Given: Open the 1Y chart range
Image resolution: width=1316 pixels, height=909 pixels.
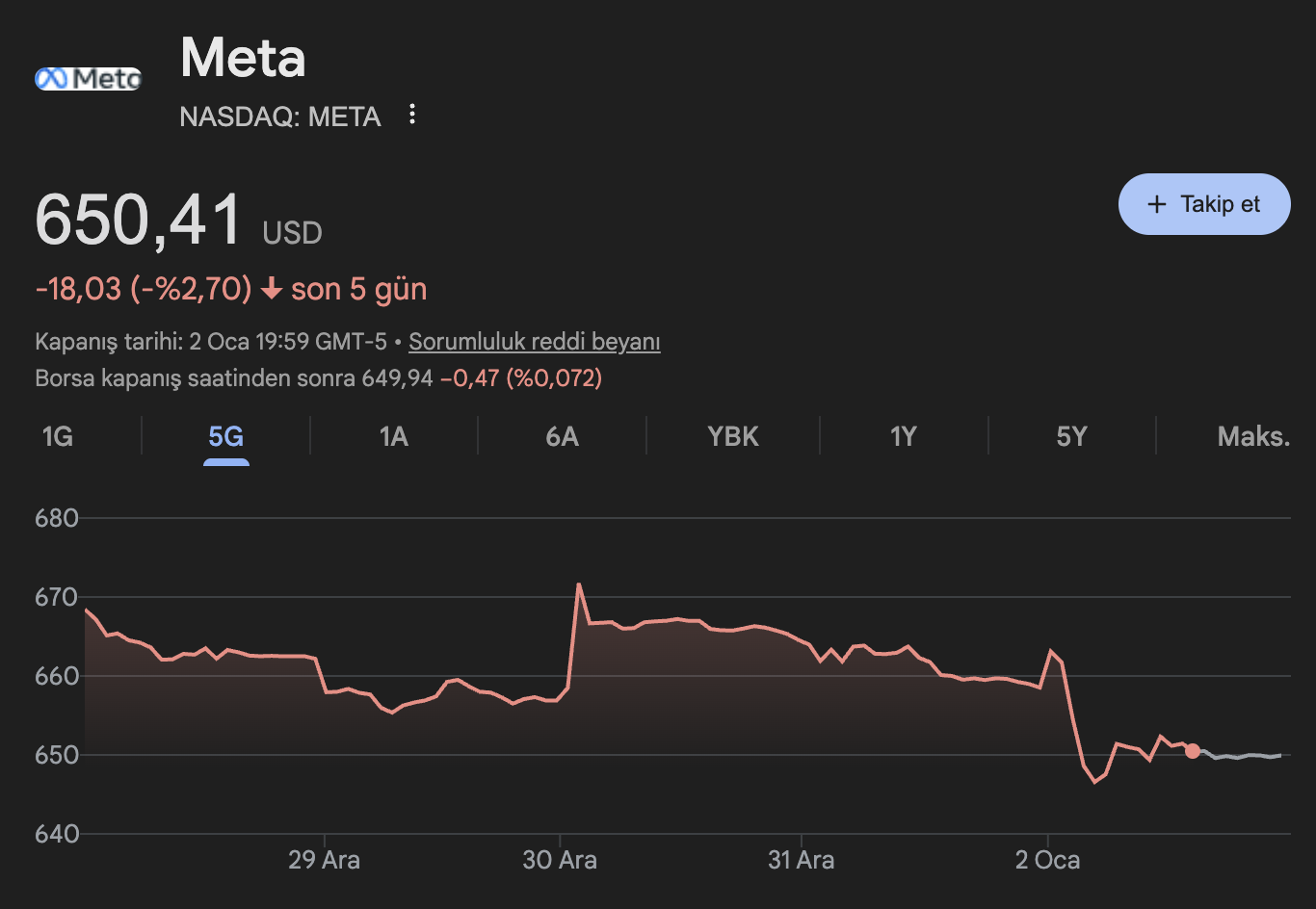Looking at the screenshot, I should (903, 436).
